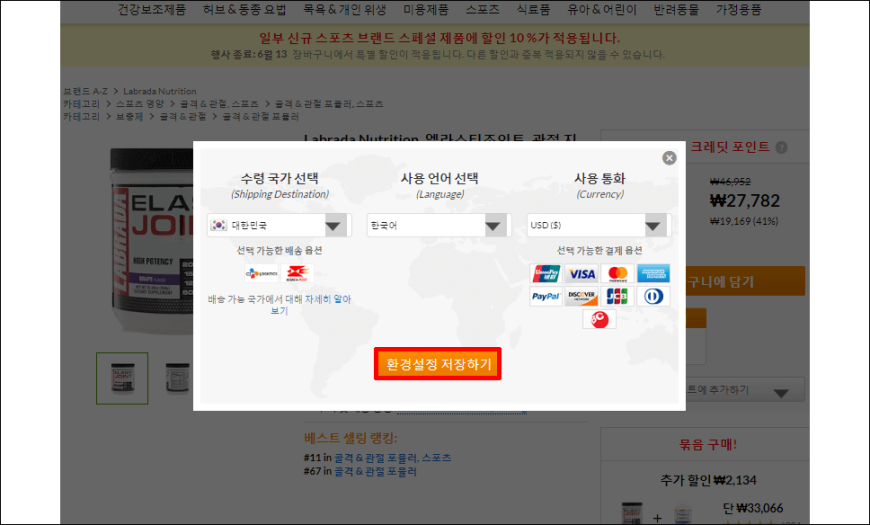Open #11 ranking 골격 & 관절 포뮬러, 스포츠 link
Screen dimensions: 870x525
392,458
